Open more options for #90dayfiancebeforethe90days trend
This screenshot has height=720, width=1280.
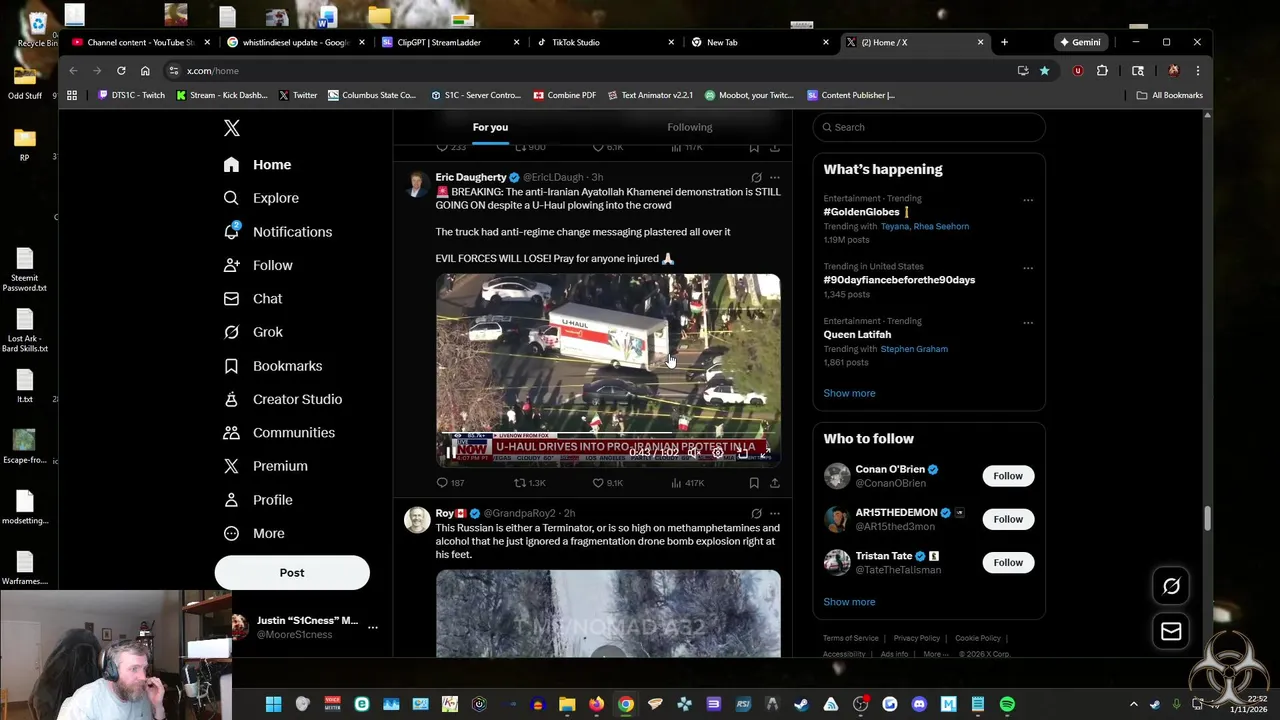coord(1028,268)
